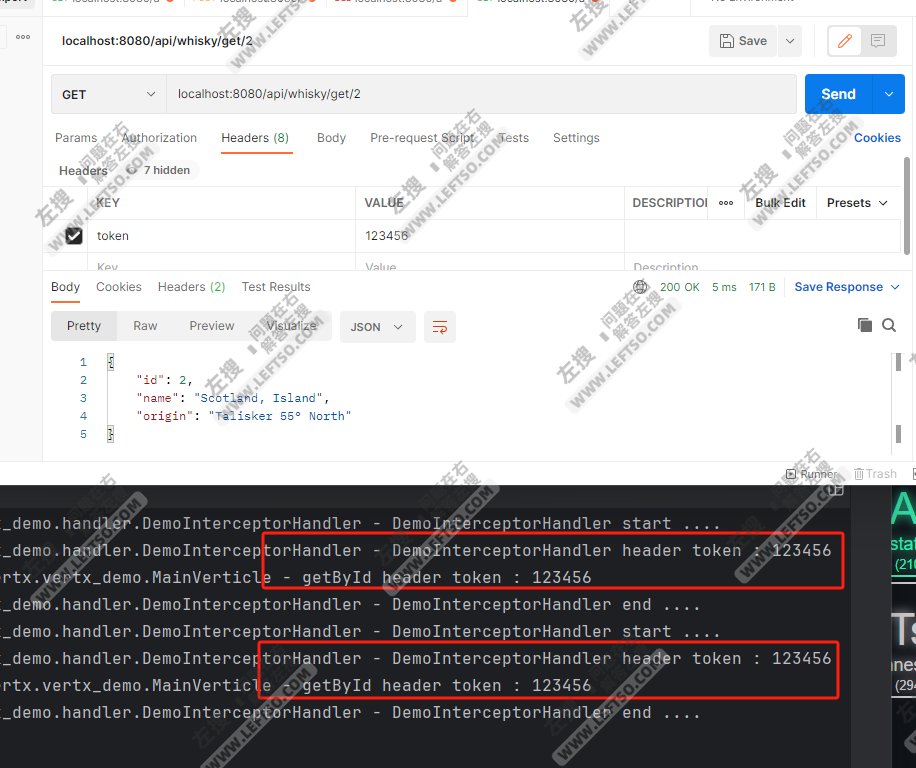916x768 pixels.
Task: Switch to the Pre-request Script tab
Action: (423, 138)
